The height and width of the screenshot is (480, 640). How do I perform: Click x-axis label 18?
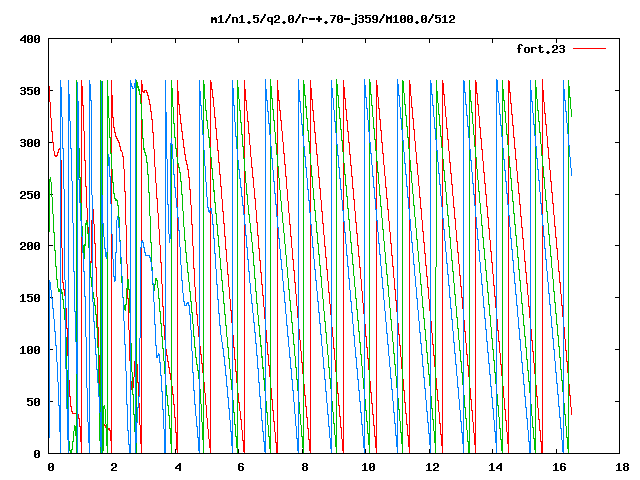click(622, 467)
